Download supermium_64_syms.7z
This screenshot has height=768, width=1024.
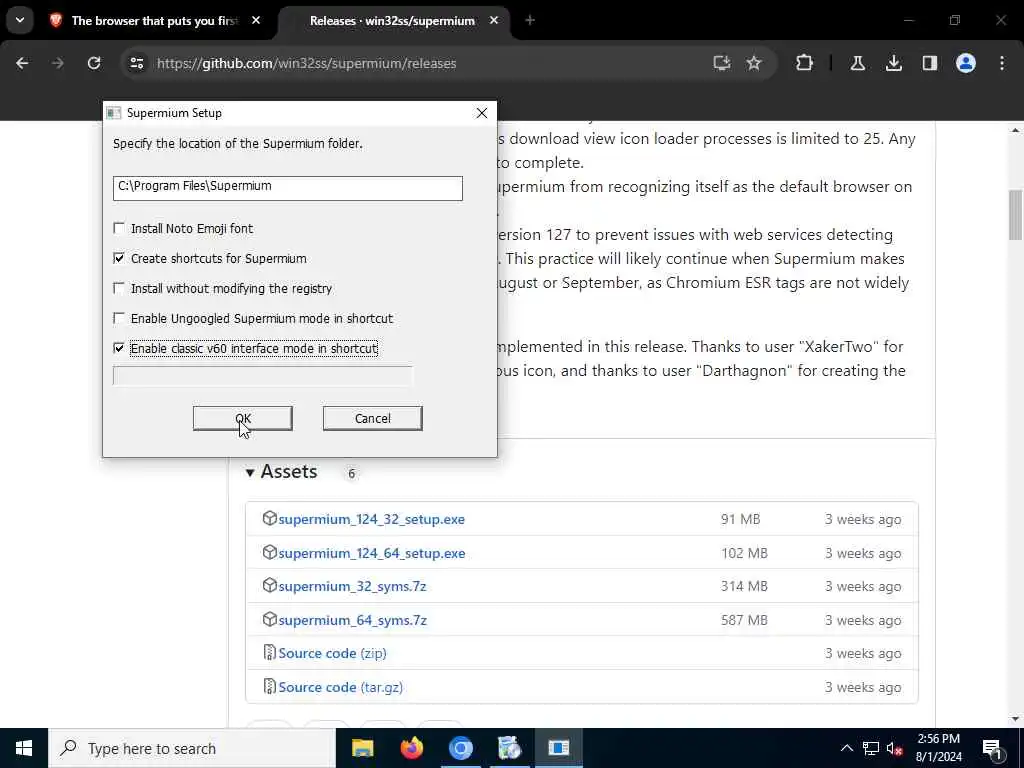[353, 620]
